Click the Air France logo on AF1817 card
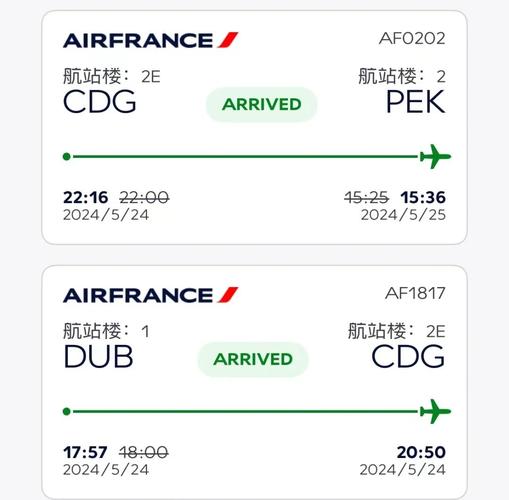Viewport: 509px width, 500px height. 151,295
